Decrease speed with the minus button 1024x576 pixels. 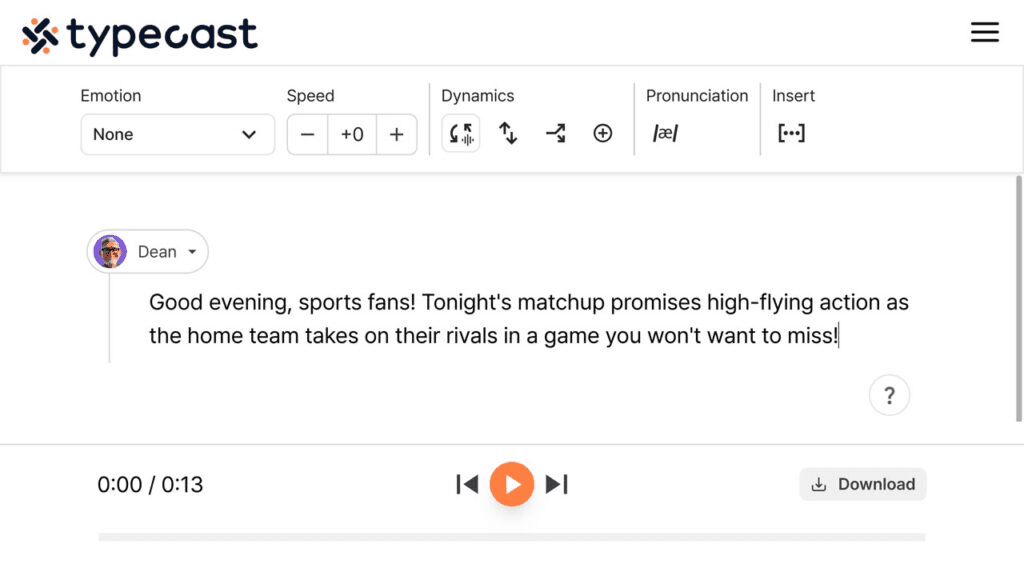point(308,135)
